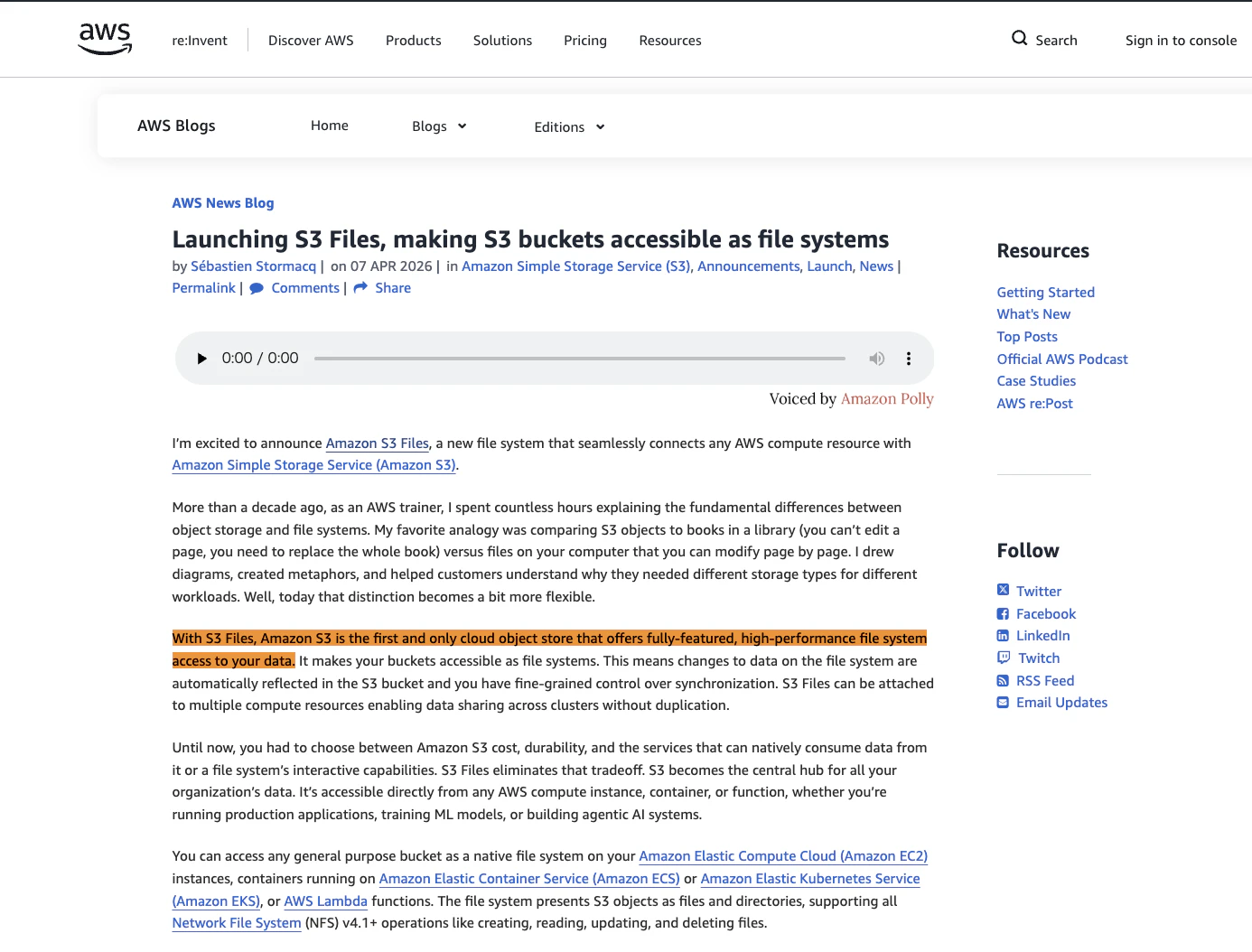Open the Search magnifier icon
The height and width of the screenshot is (952, 1252).
pos(1019,38)
